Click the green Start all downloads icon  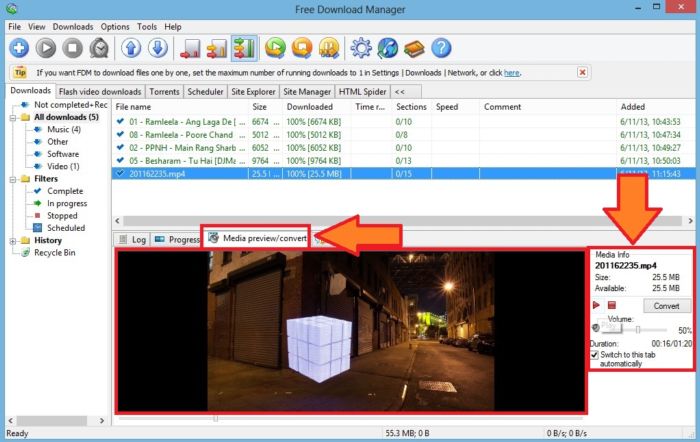click(x=275, y=48)
